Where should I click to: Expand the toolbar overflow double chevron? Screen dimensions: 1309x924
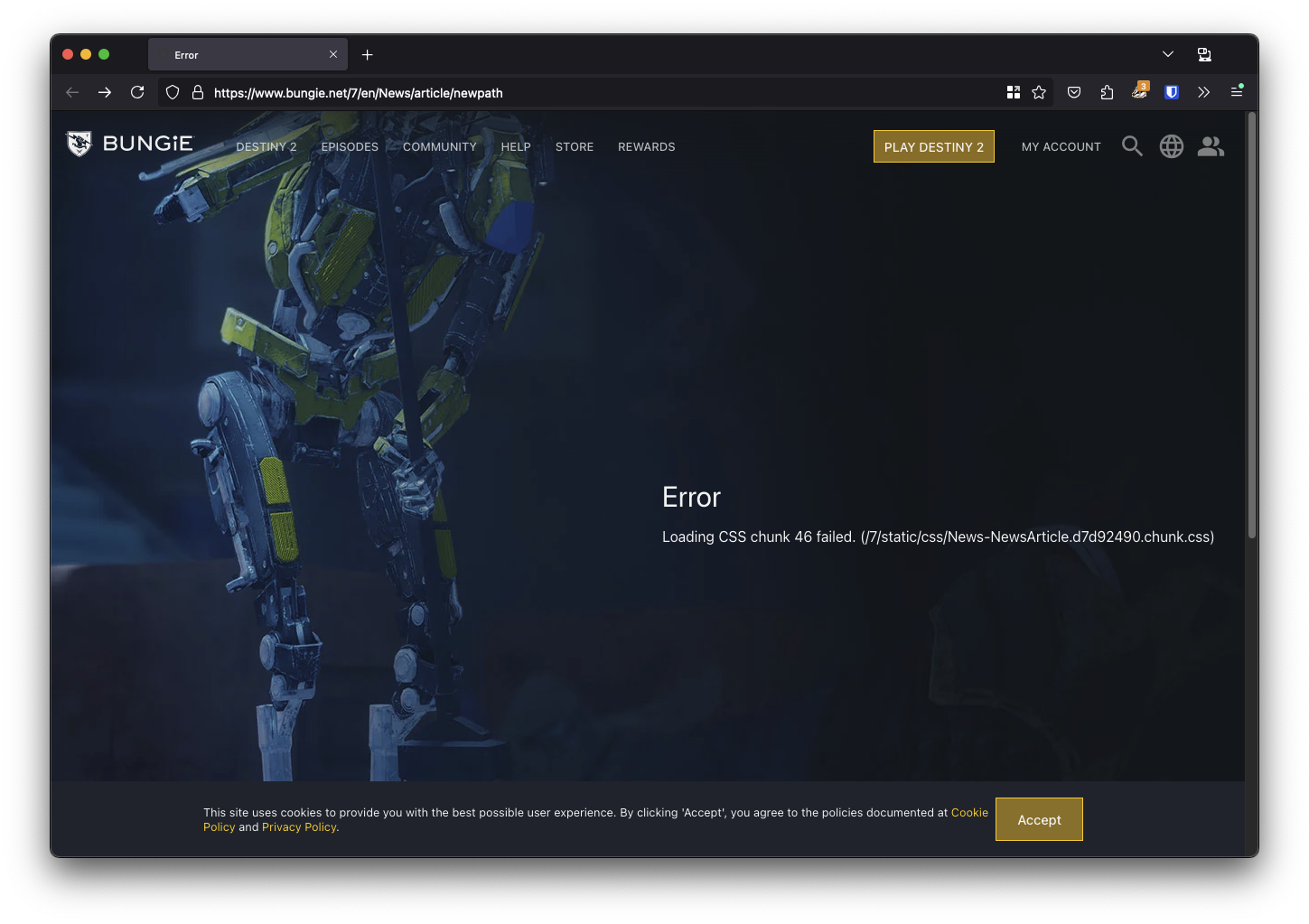(x=1203, y=92)
